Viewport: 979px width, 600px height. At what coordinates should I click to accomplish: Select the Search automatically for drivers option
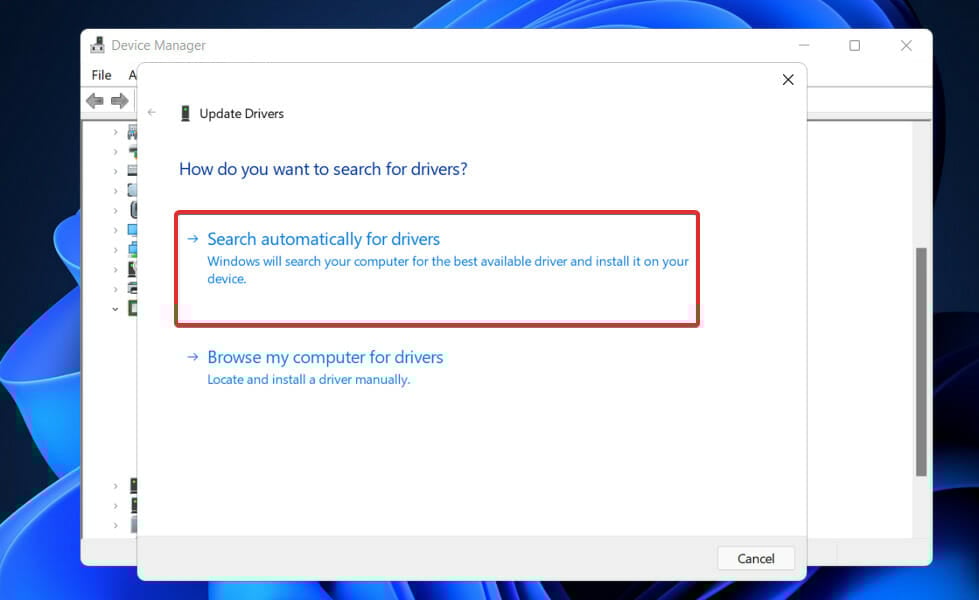tap(322, 239)
